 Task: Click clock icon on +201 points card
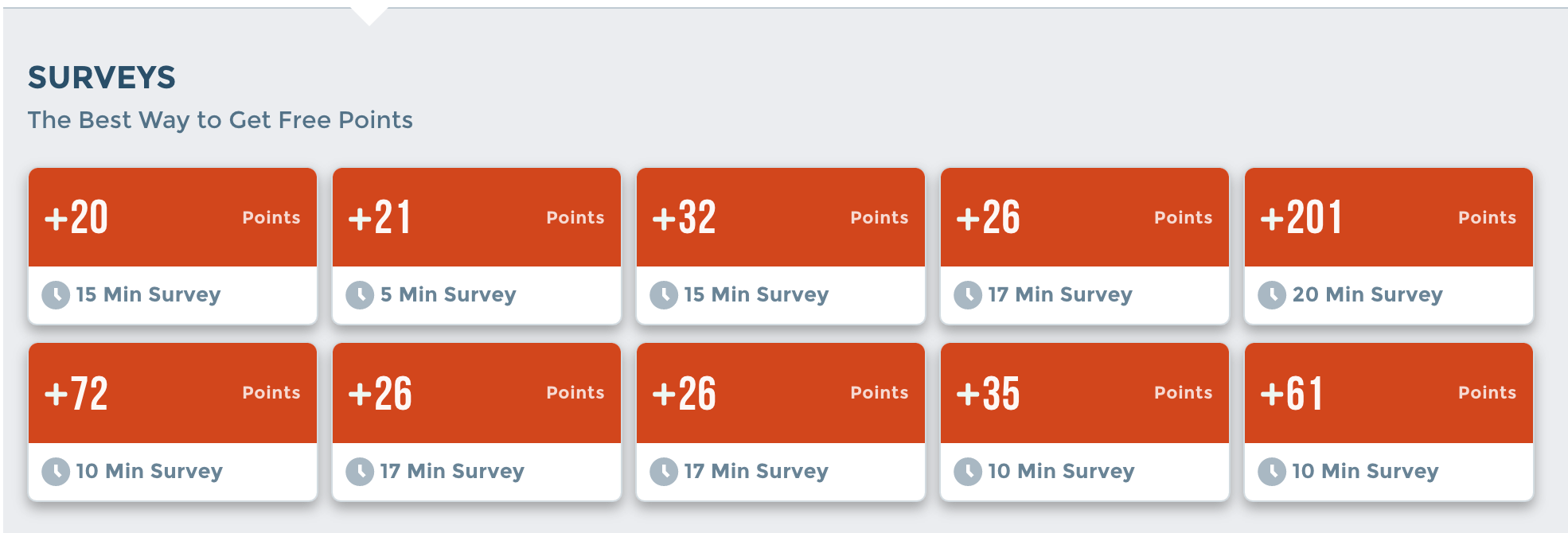[x=1272, y=295]
